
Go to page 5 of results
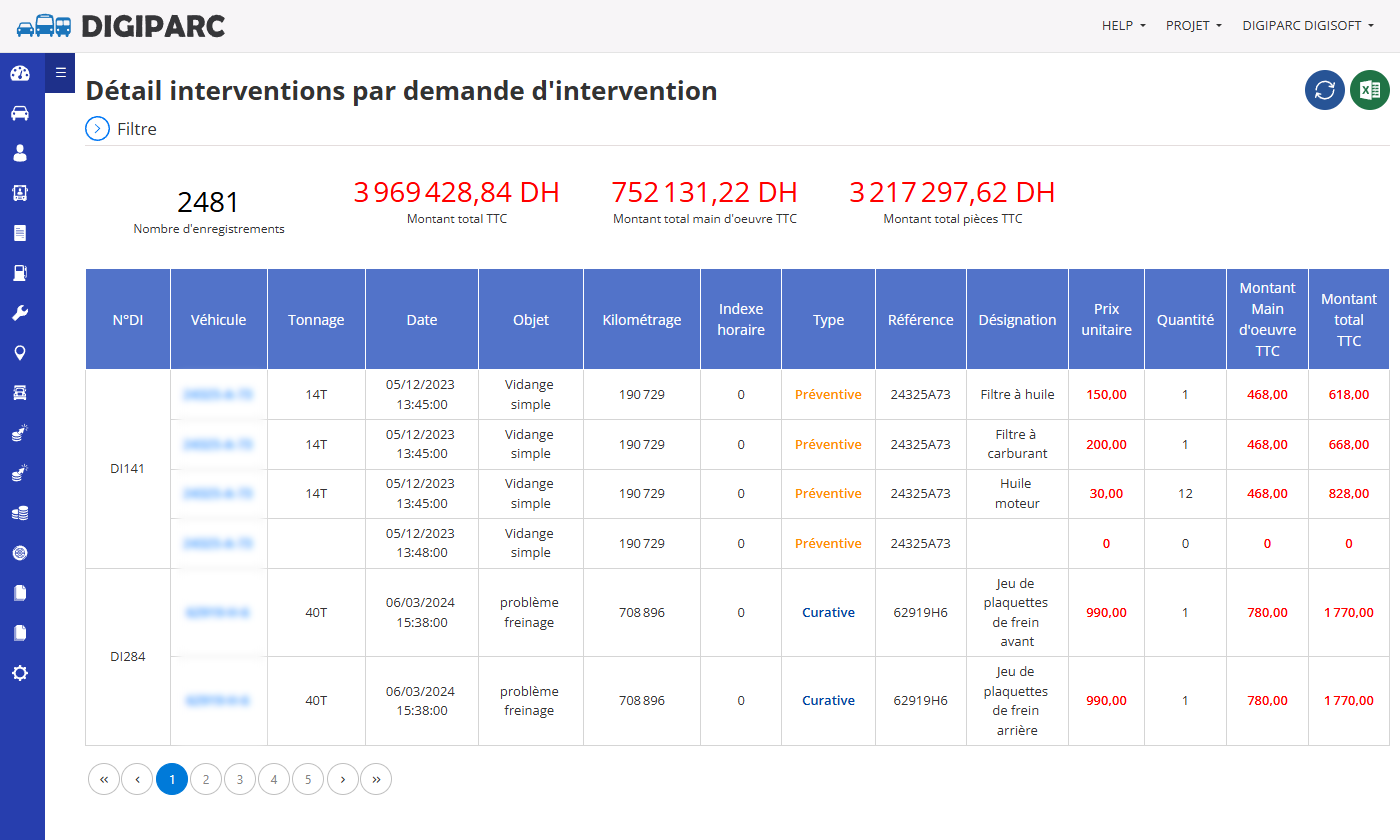pyautogui.click(x=308, y=779)
